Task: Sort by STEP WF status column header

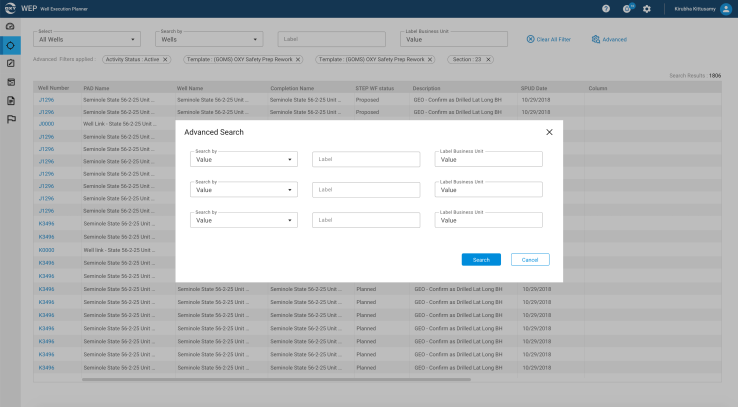Action: [x=375, y=88]
